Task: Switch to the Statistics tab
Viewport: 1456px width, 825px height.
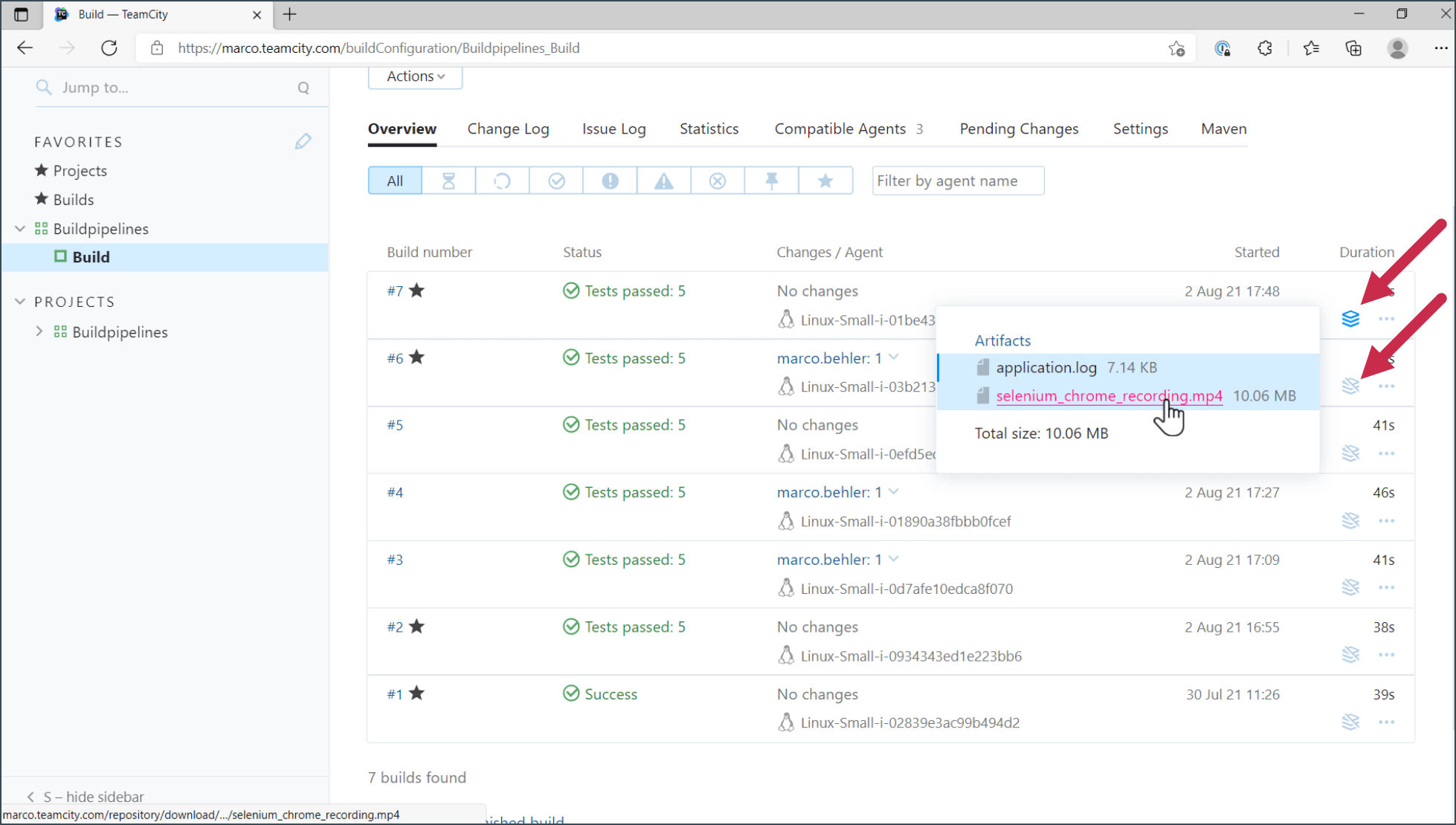Action: click(709, 128)
